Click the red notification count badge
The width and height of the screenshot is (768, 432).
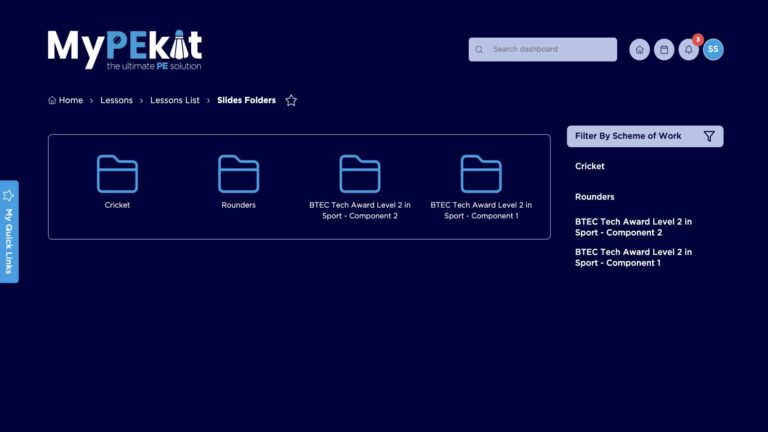[x=698, y=40]
